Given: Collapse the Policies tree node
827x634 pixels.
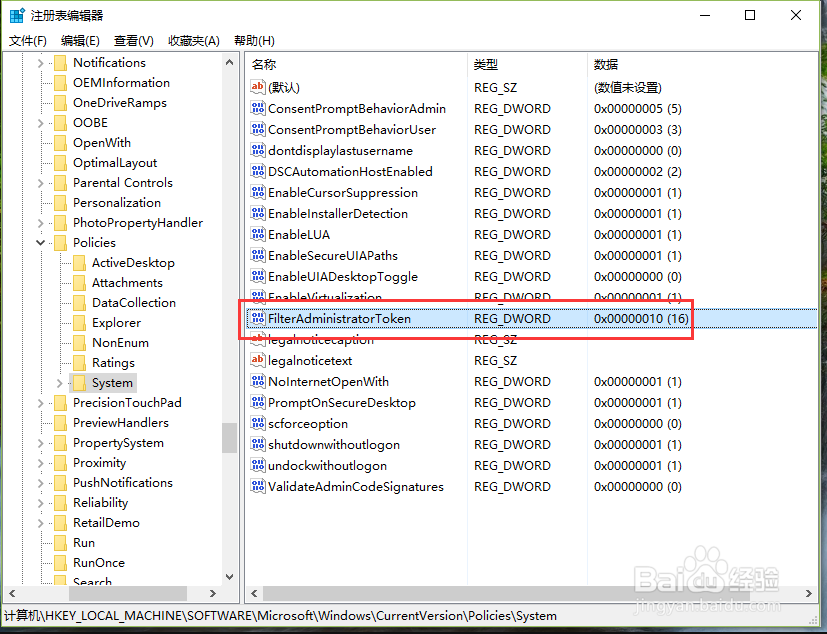Looking at the screenshot, I should point(40,242).
